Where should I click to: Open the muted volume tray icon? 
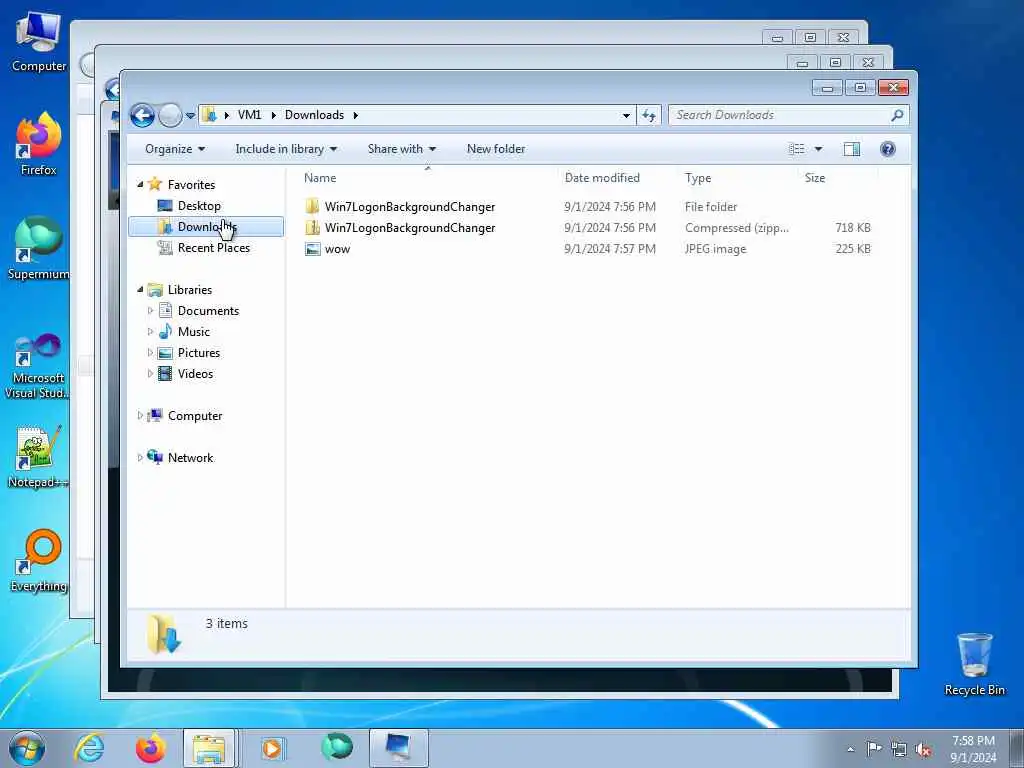tap(923, 749)
